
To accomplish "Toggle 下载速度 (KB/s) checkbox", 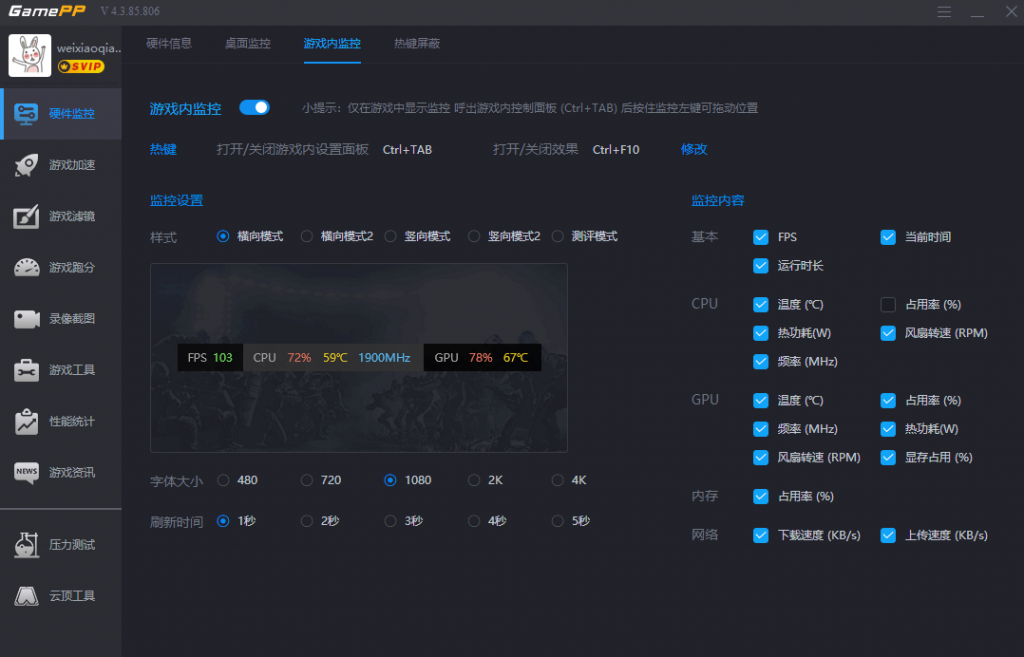I will click(x=760, y=536).
